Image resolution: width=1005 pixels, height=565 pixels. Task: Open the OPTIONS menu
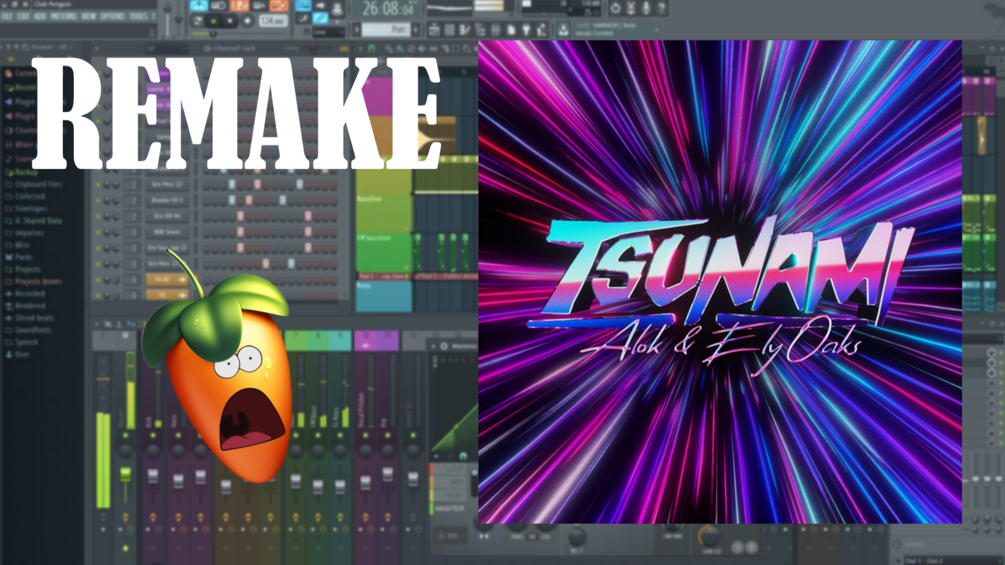(x=113, y=16)
